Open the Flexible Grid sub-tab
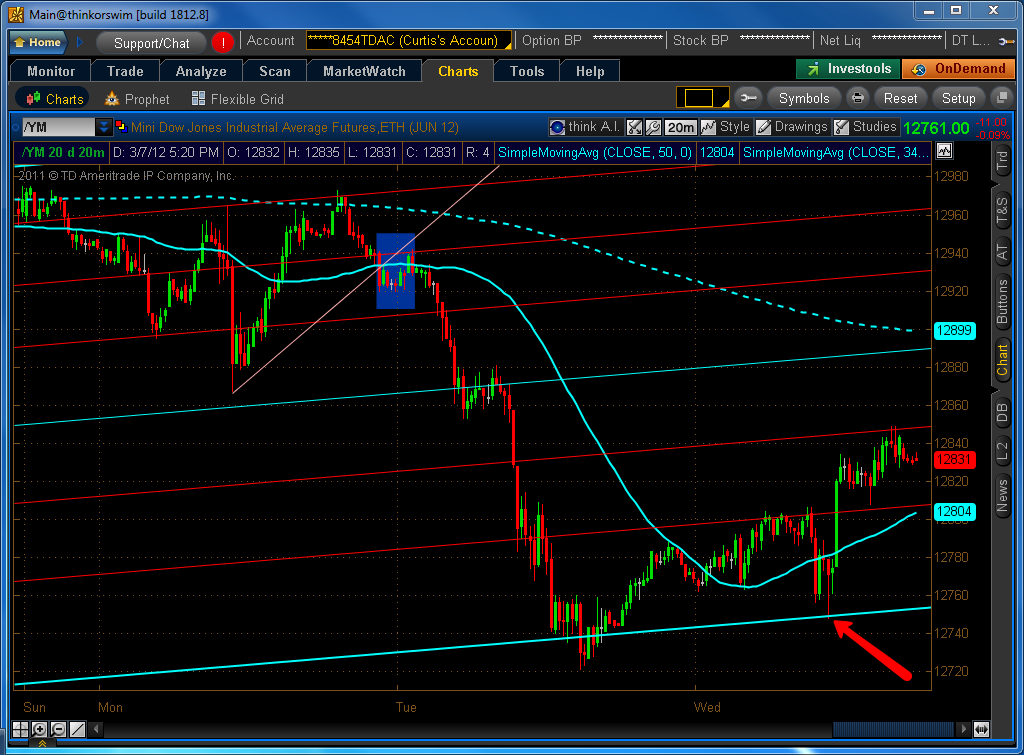 pos(238,99)
